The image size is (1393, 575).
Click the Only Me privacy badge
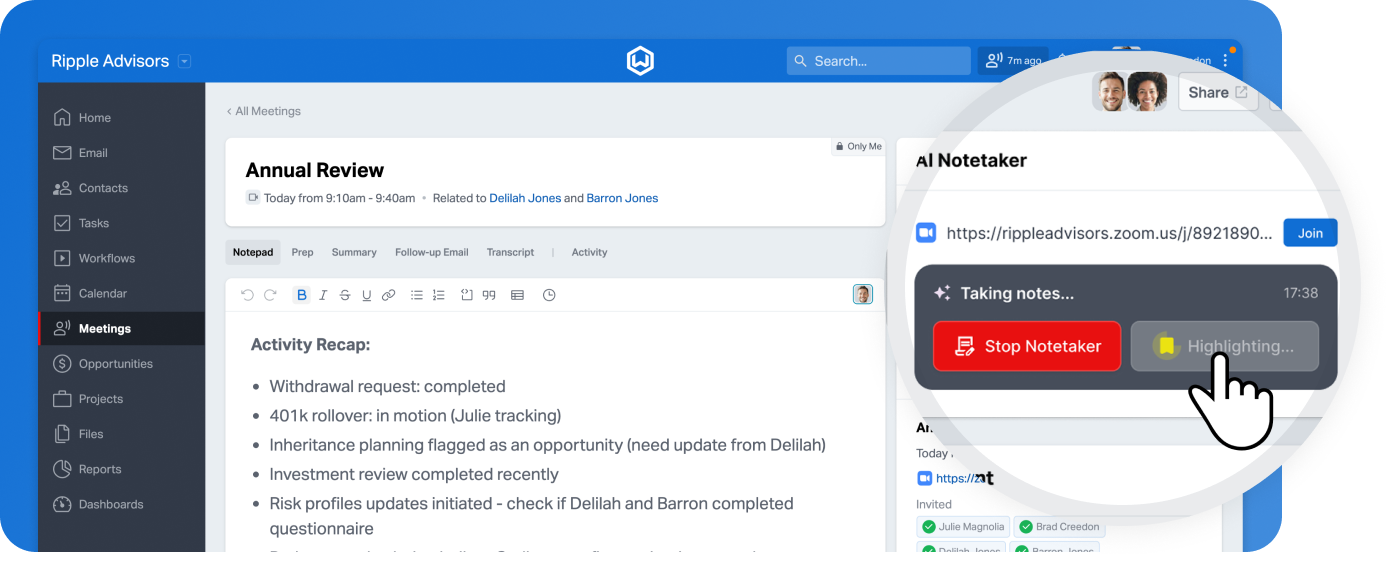[859, 147]
